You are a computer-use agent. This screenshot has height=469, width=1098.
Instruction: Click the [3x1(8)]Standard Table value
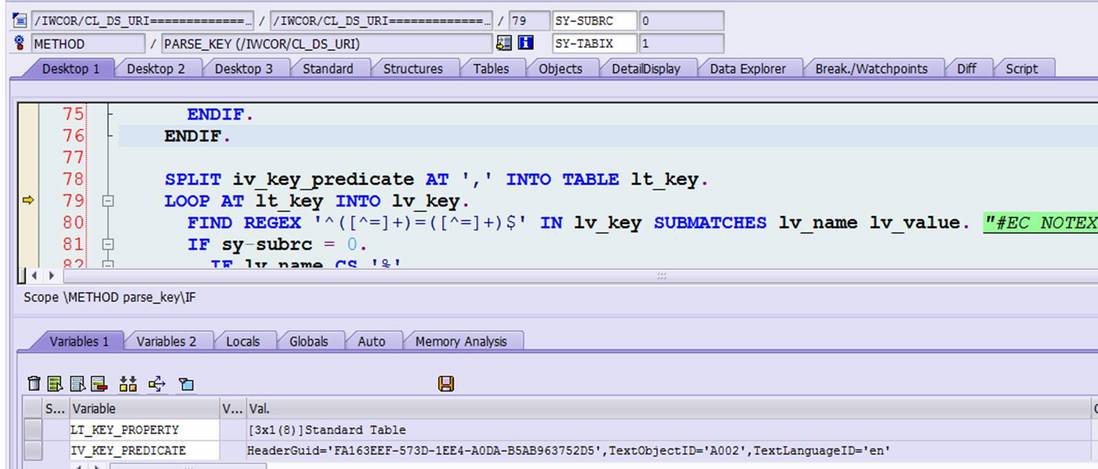(x=327, y=430)
